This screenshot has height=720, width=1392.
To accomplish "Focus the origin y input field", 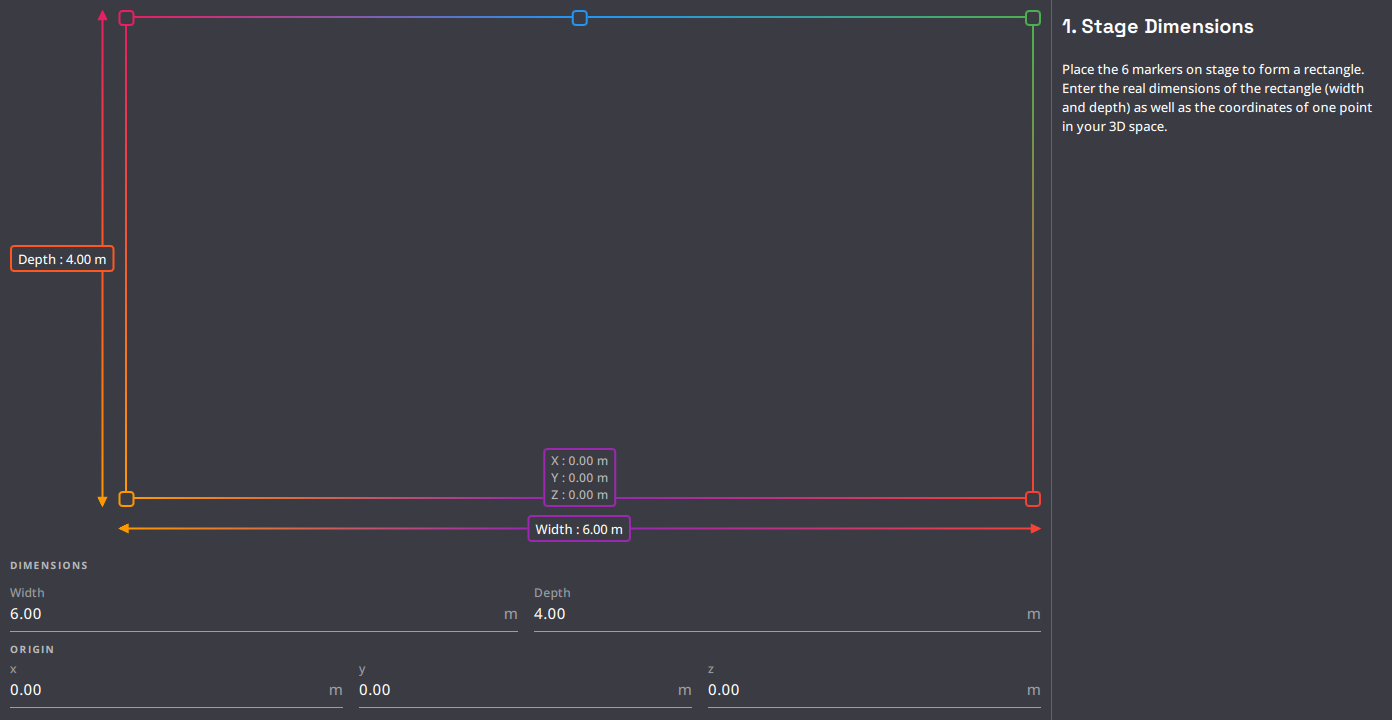I will (x=525, y=690).
